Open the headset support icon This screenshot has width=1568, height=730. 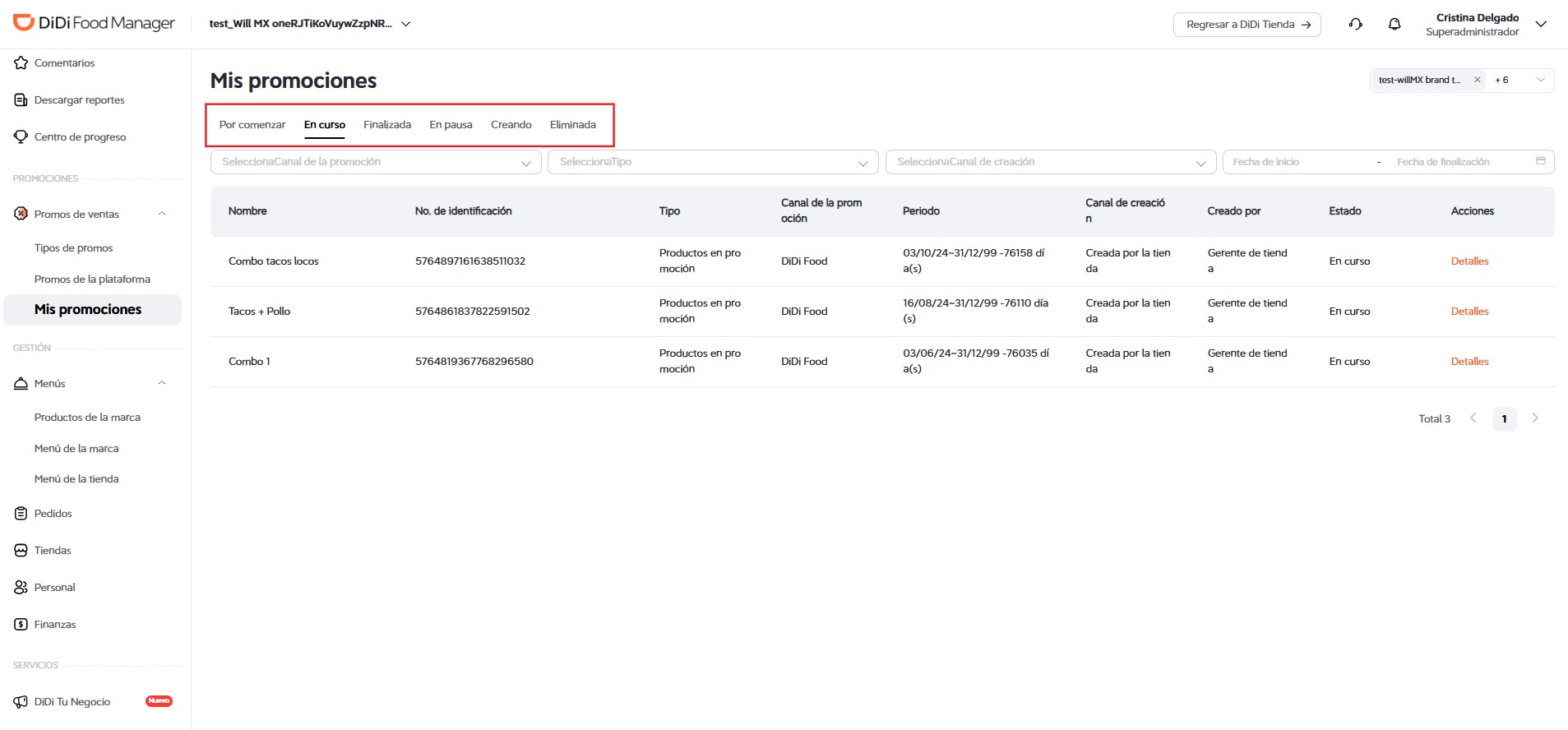(x=1356, y=24)
